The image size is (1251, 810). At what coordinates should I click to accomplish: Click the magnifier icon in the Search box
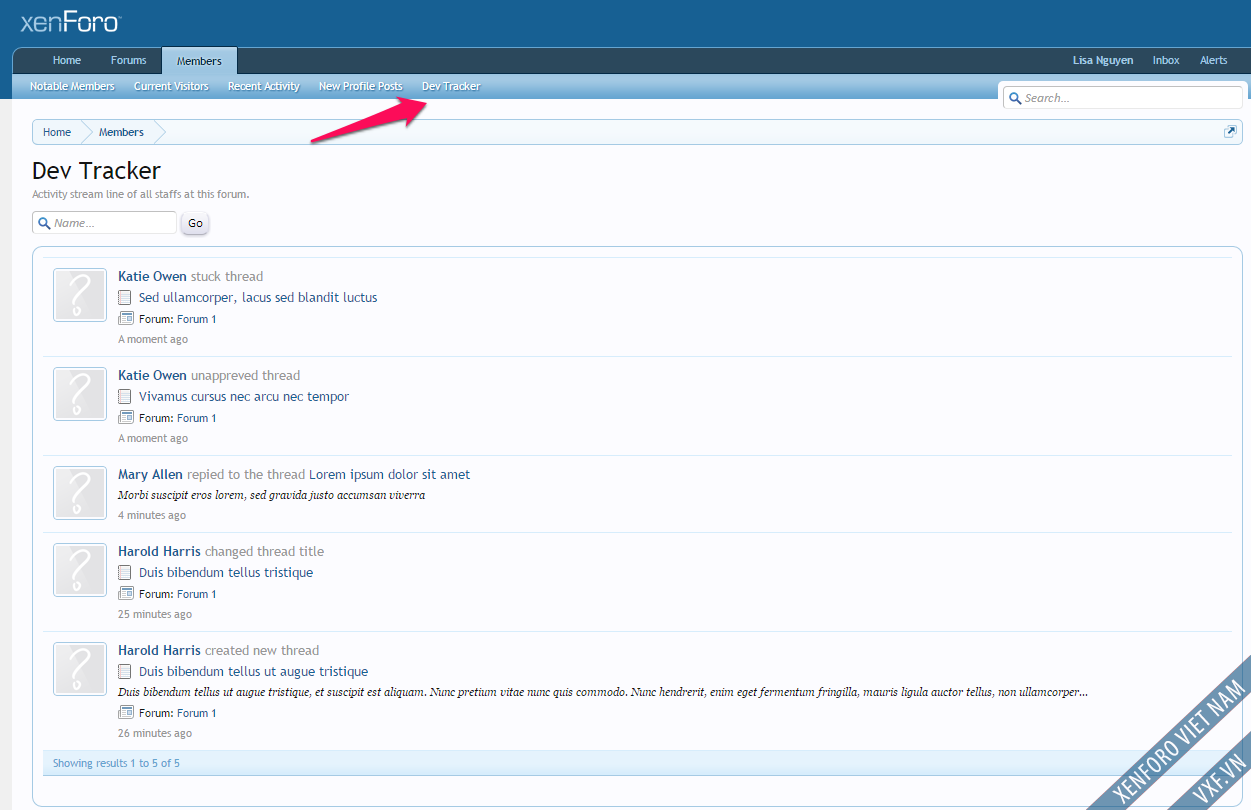click(1015, 98)
